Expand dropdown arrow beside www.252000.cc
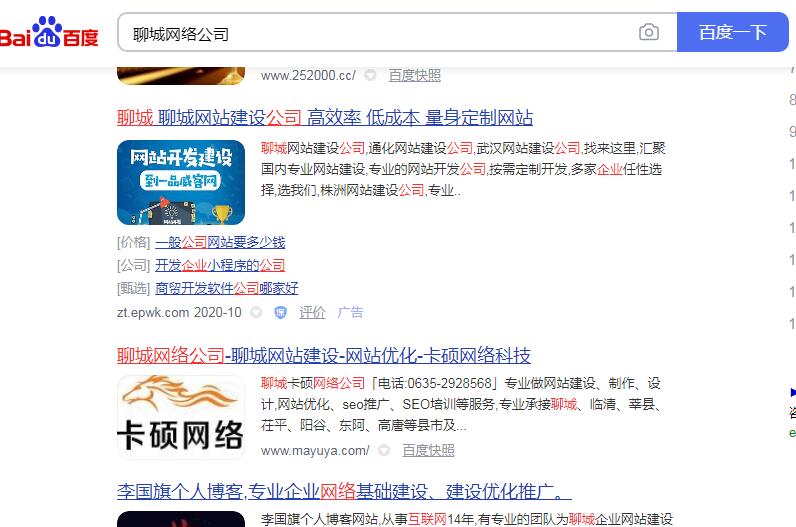Viewport: 796px width, 527px height. pos(371,75)
